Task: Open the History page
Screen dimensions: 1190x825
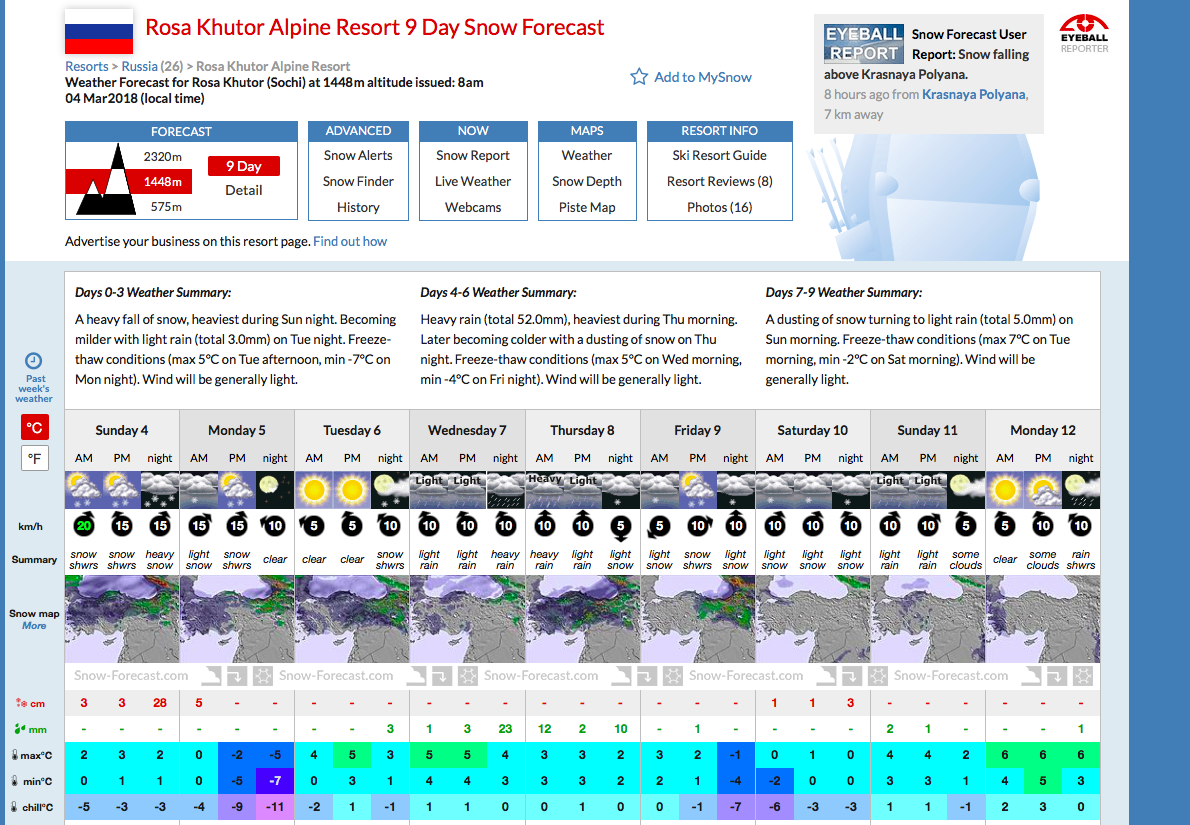Action: click(358, 207)
